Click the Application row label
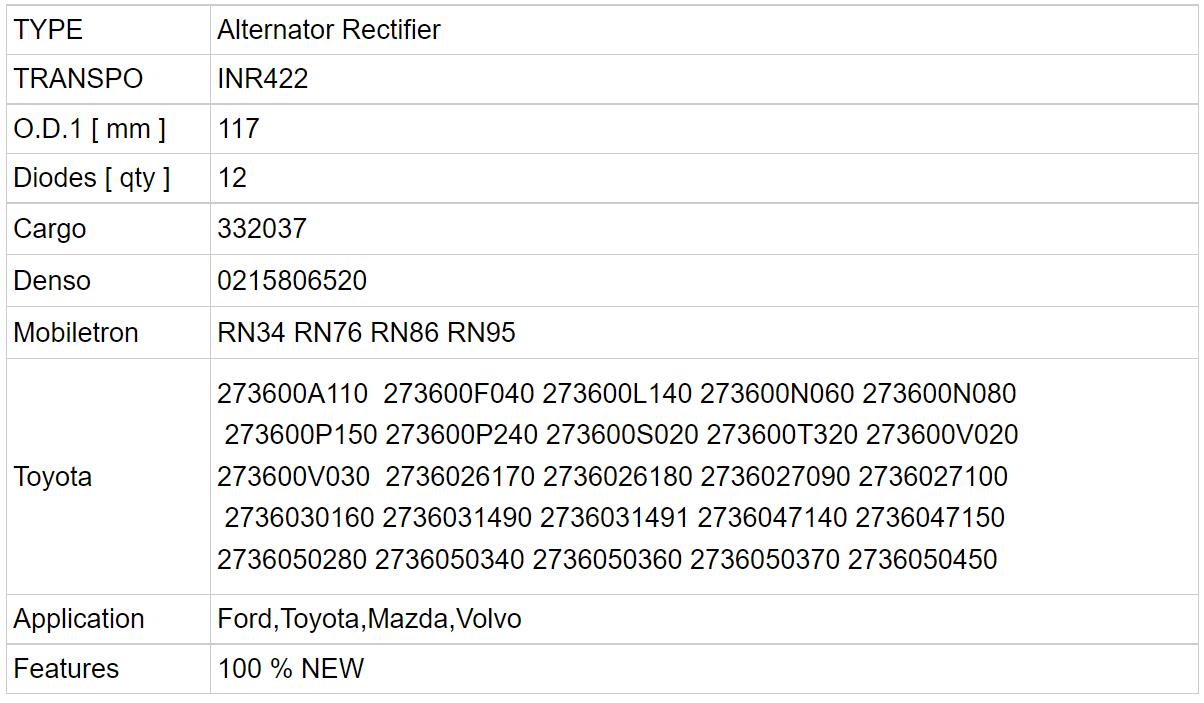This screenshot has height=703, width=1204. tap(79, 619)
